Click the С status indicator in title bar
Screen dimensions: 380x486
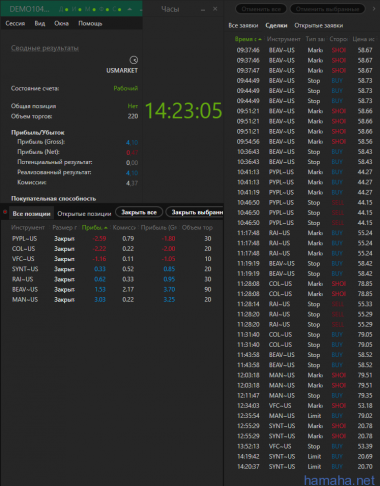click(x=117, y=9)
